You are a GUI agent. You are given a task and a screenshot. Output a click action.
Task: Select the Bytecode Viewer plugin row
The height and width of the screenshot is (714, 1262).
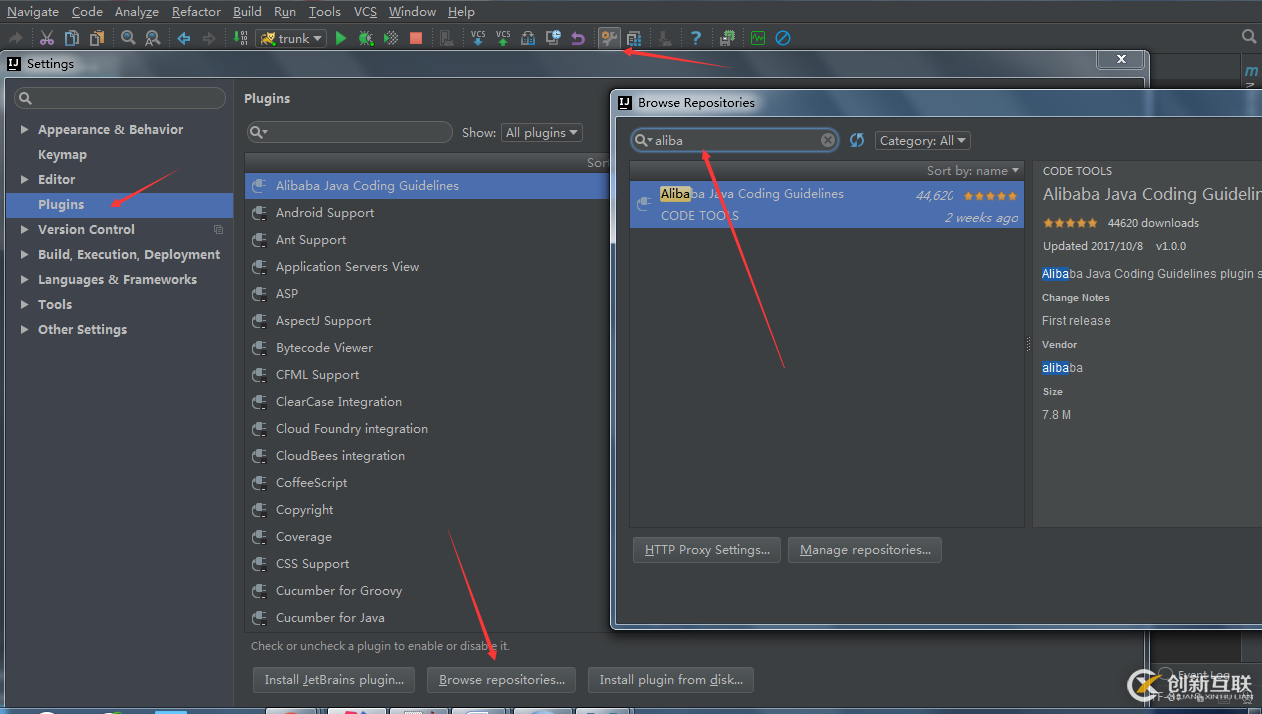pyautogui.click(x=426, y=348)
